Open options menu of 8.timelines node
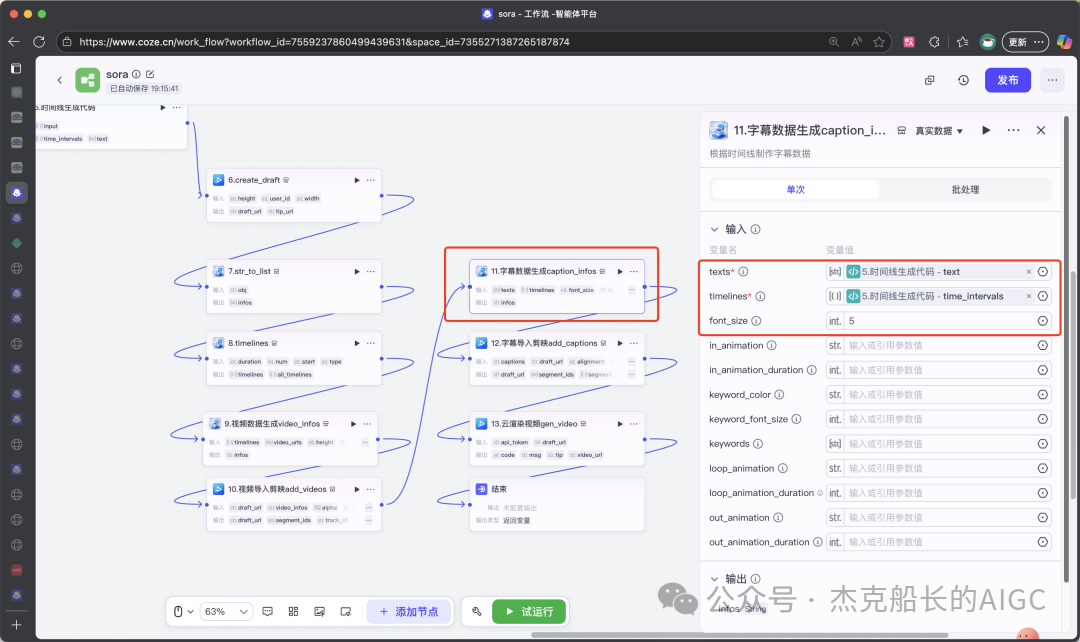 (371, 343)
